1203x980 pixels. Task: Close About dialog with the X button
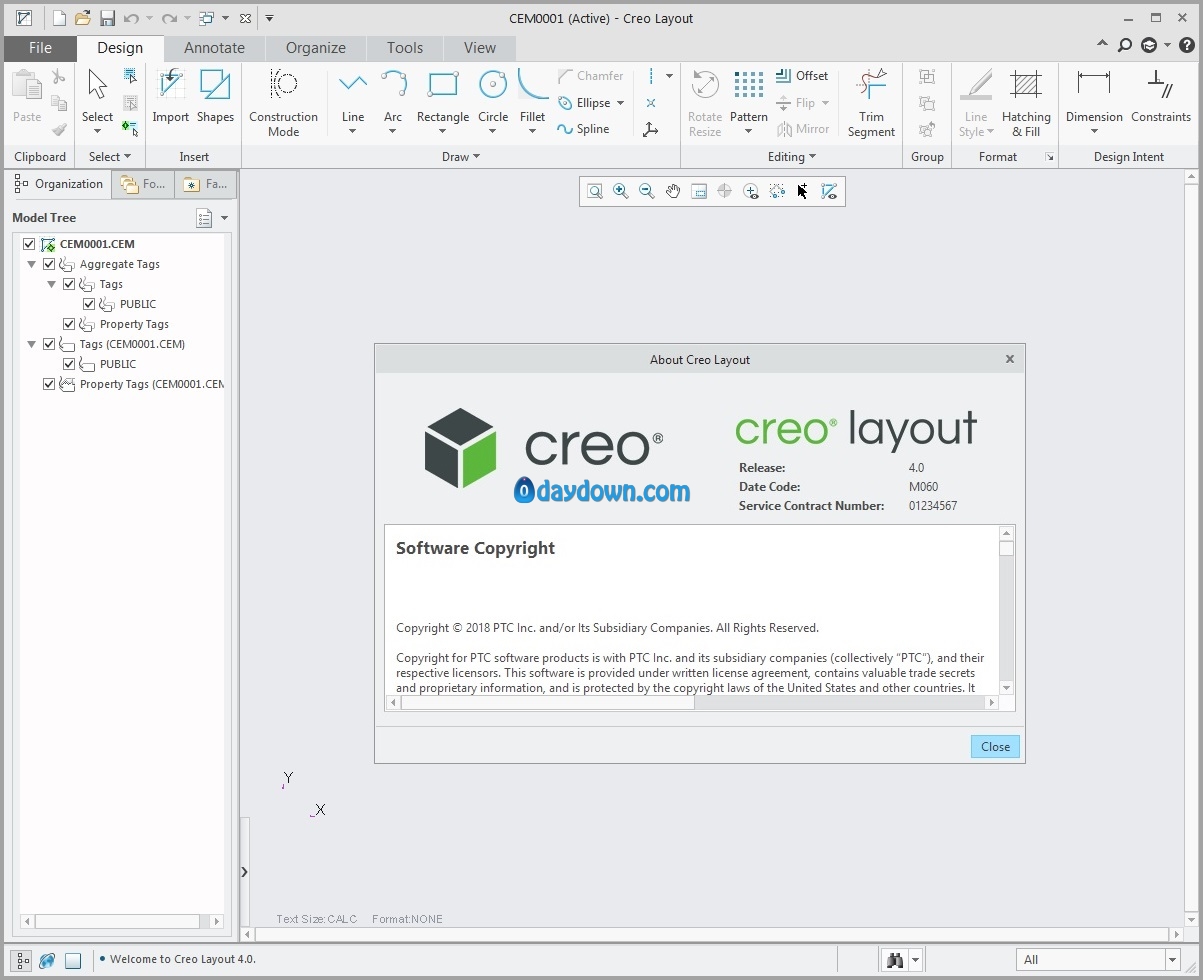point(1010,359)
